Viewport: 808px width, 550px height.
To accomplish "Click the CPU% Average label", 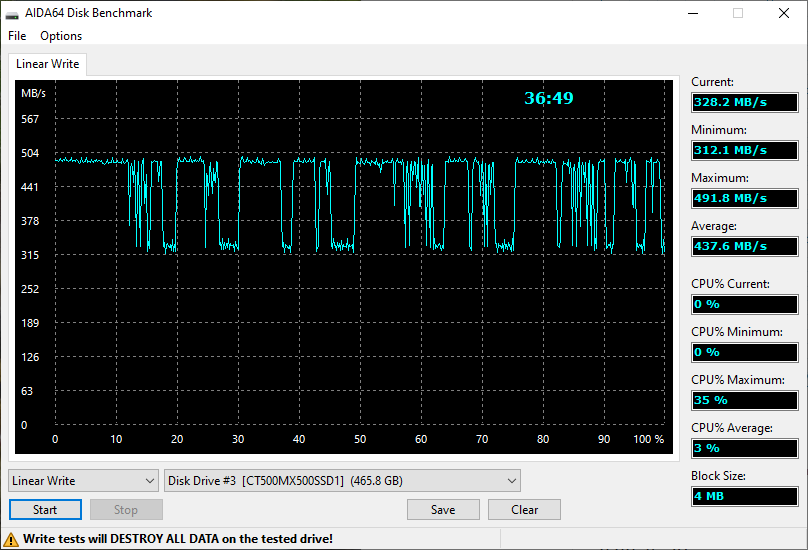I will (x=732, y=428).
